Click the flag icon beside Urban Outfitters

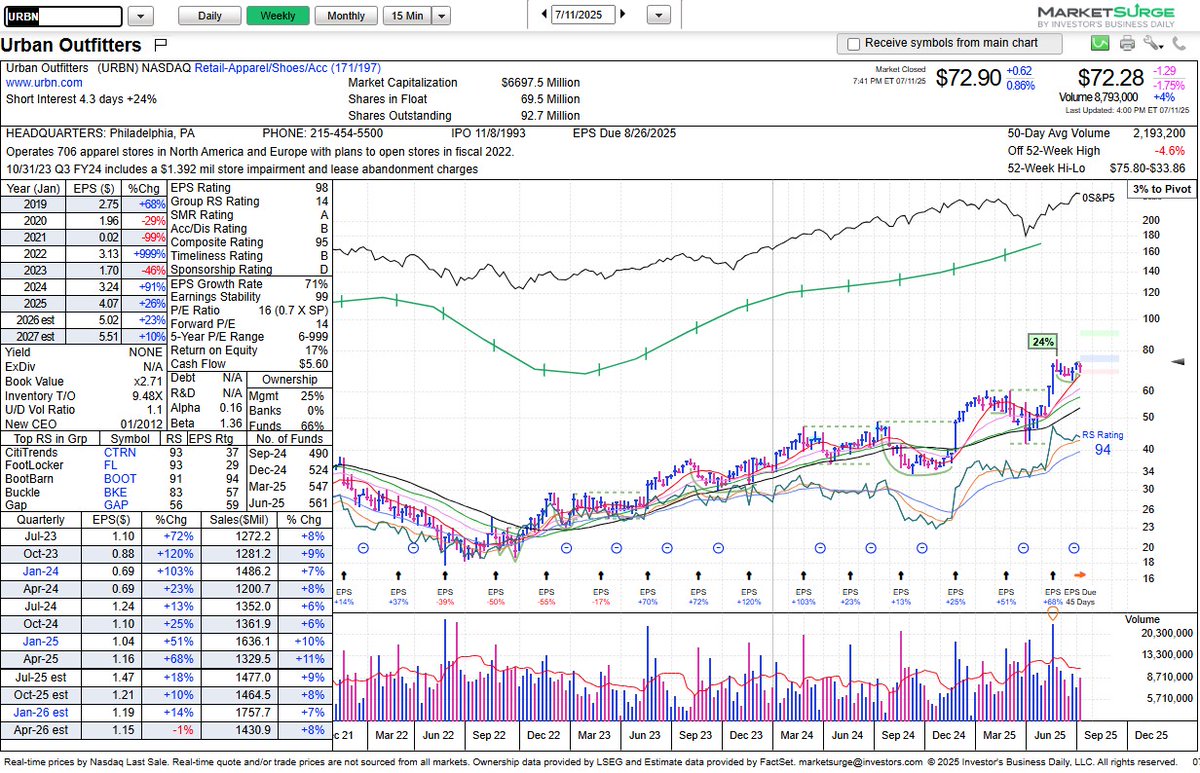(x=161, y=45)
